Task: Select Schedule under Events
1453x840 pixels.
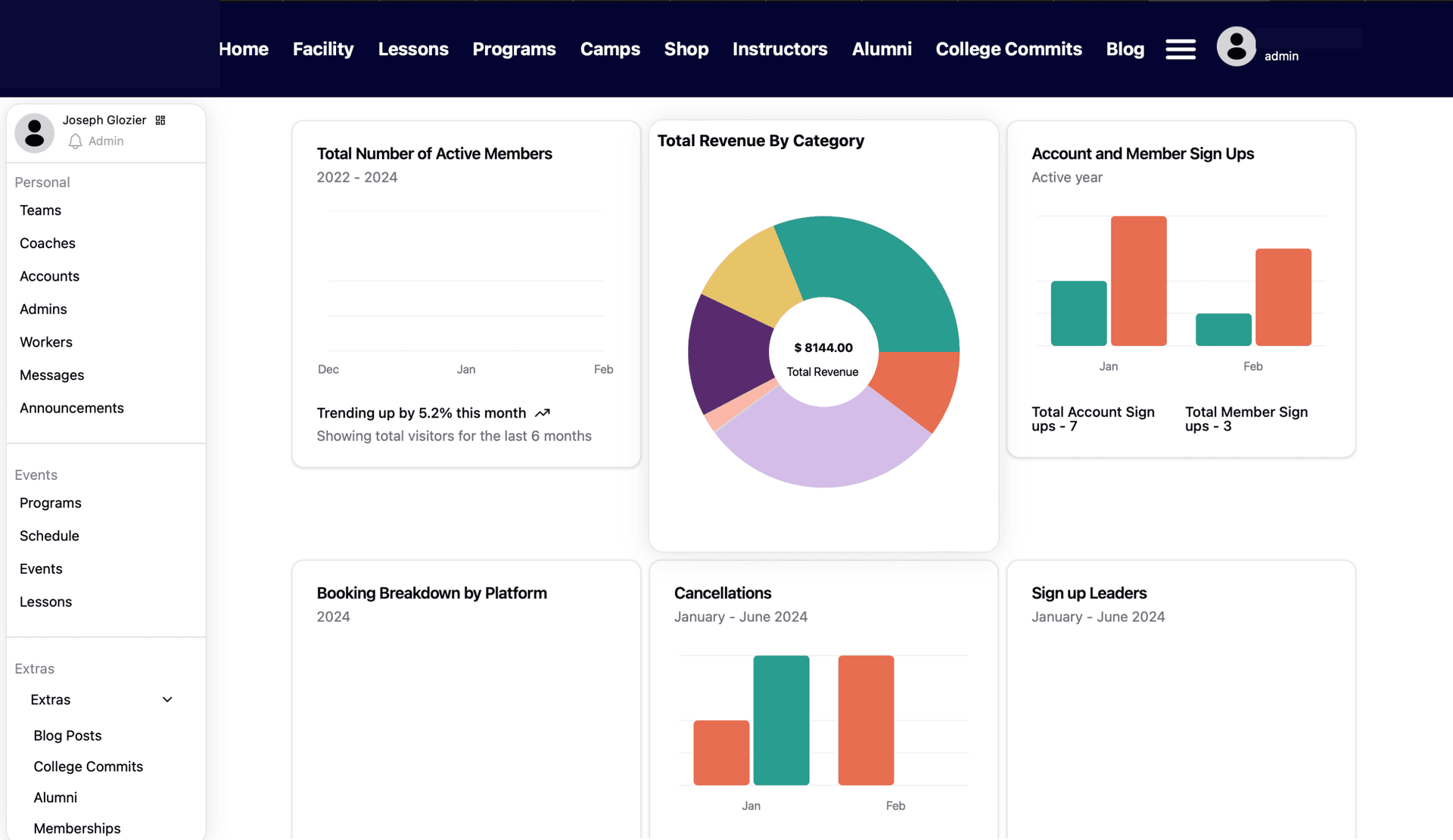Action: (x=49, y=536)
